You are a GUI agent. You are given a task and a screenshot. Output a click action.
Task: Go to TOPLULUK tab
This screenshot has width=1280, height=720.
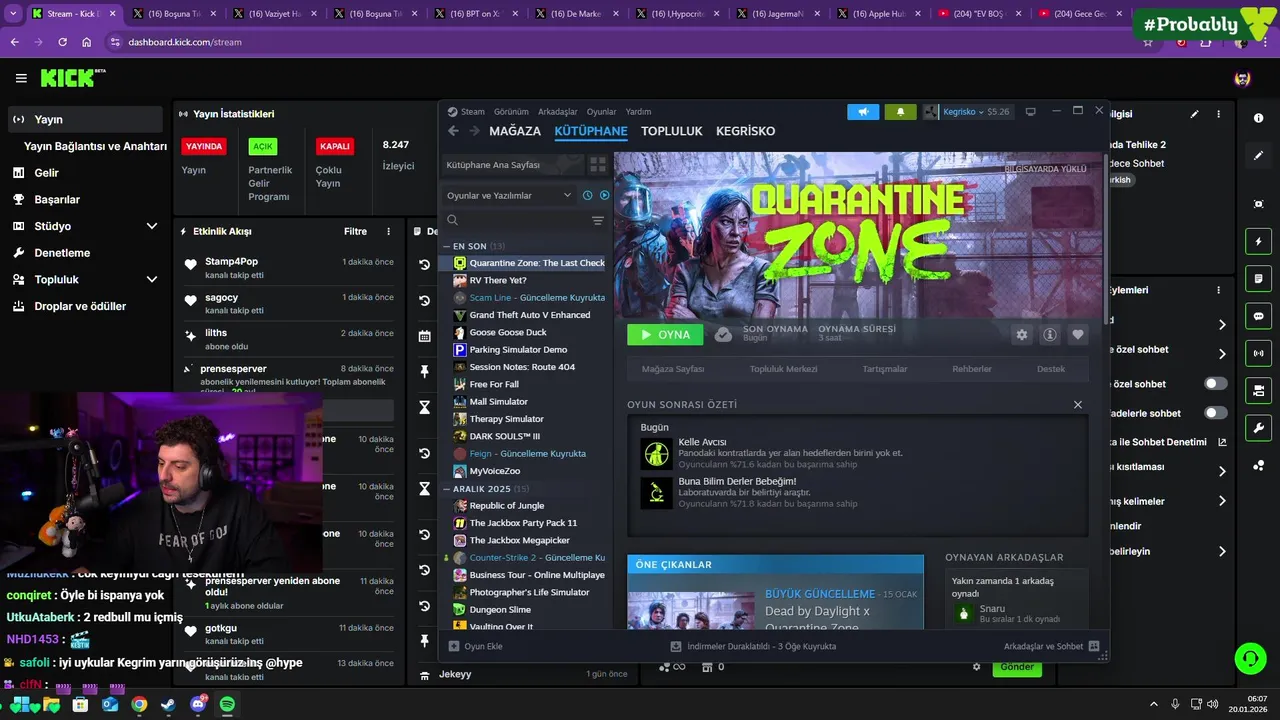point(672,131)
